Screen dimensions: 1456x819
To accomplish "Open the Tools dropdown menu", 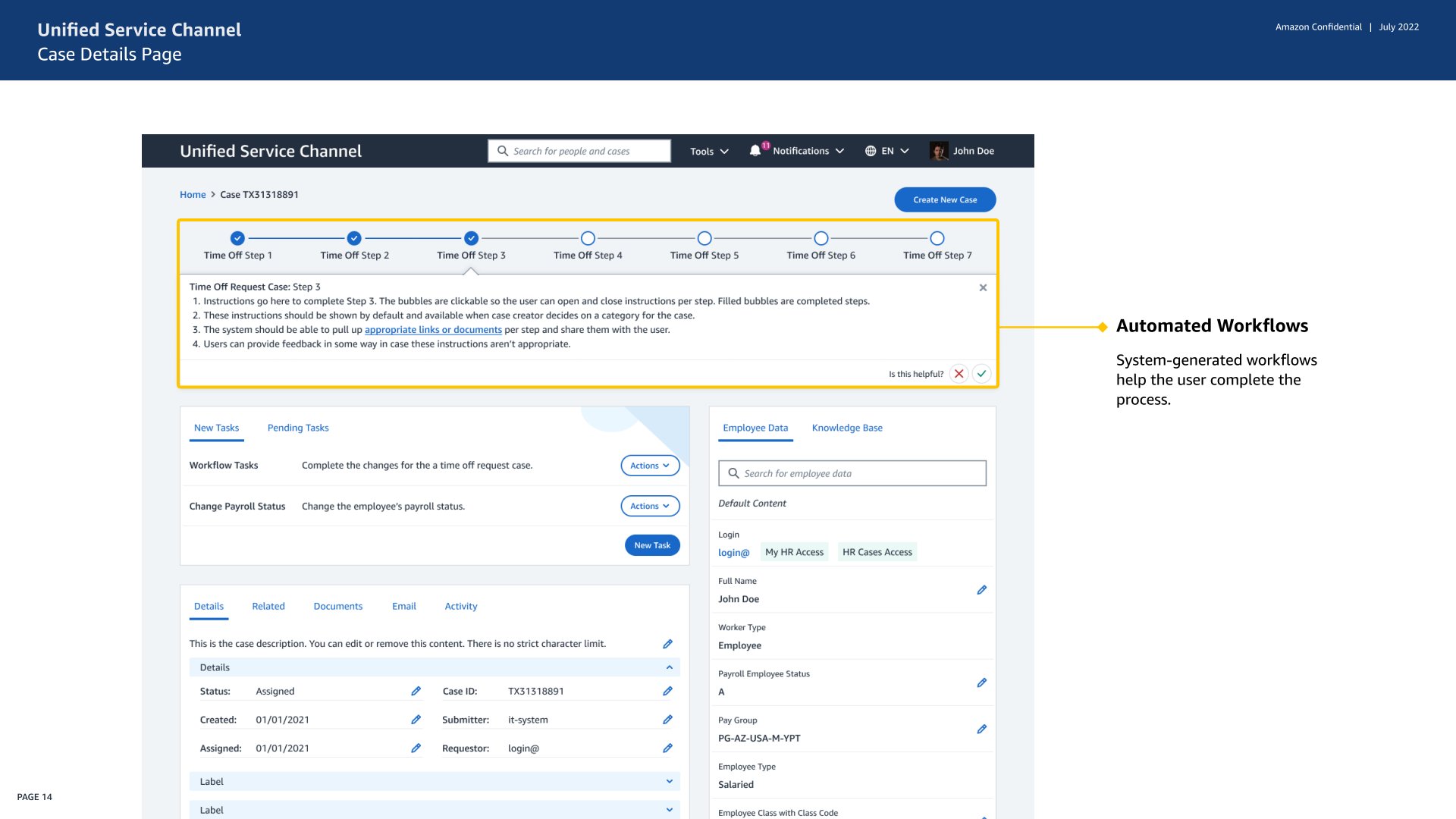I will (x=709, y=152).
